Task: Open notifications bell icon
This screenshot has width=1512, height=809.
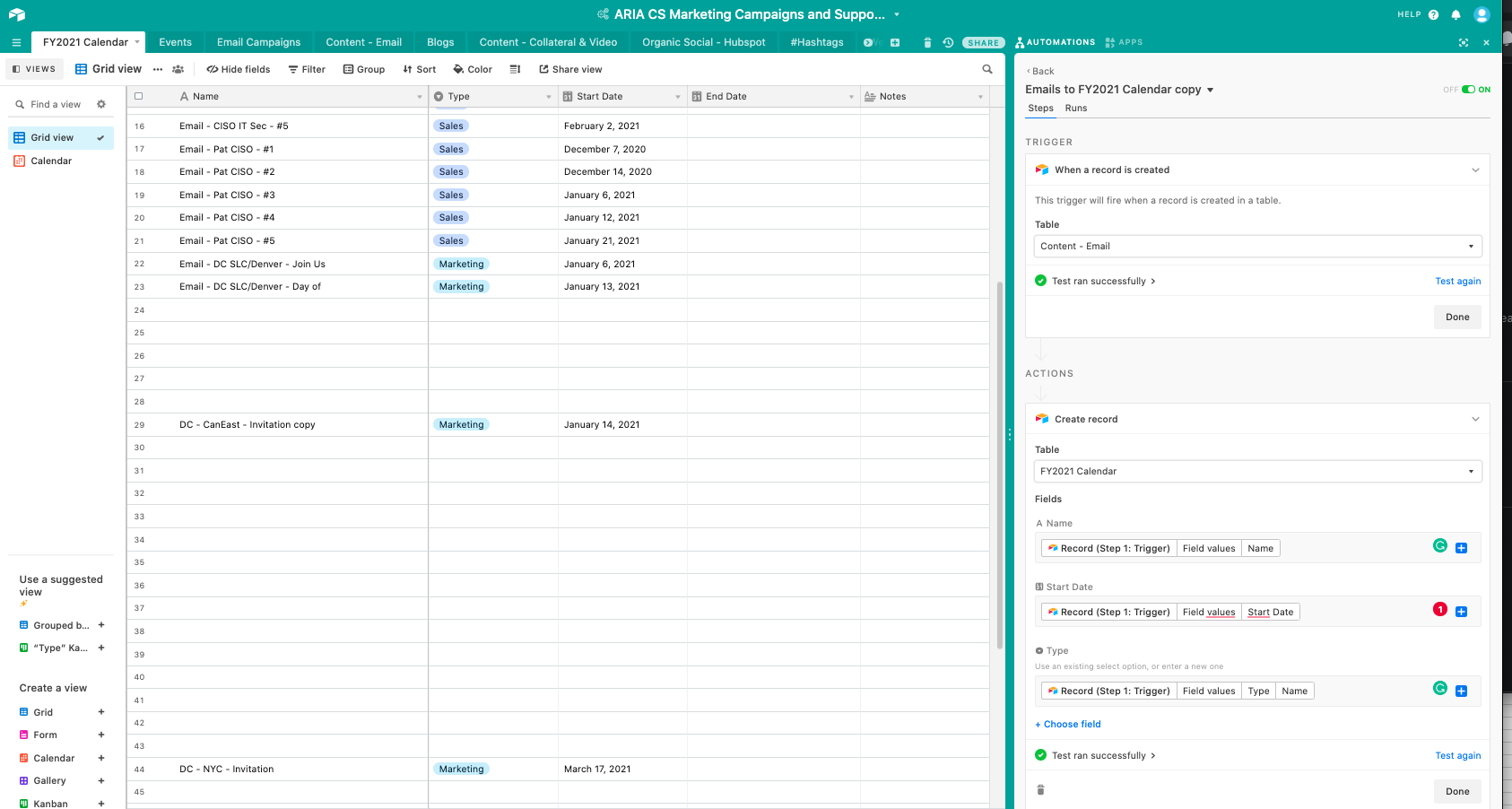Action: click(x=1456, y=14)
